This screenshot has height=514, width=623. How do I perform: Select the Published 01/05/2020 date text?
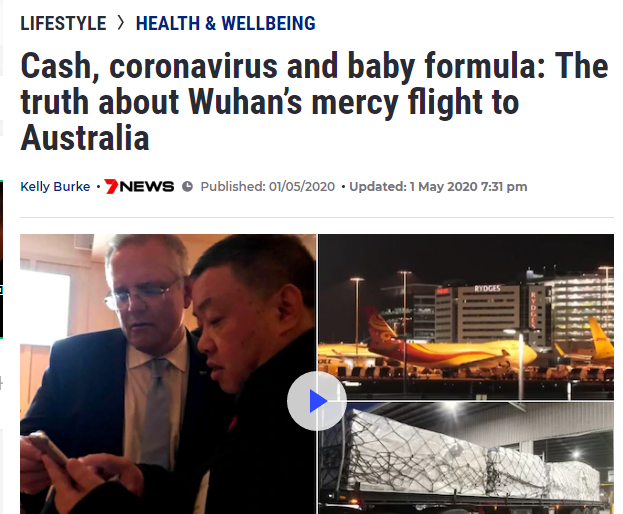268,186
